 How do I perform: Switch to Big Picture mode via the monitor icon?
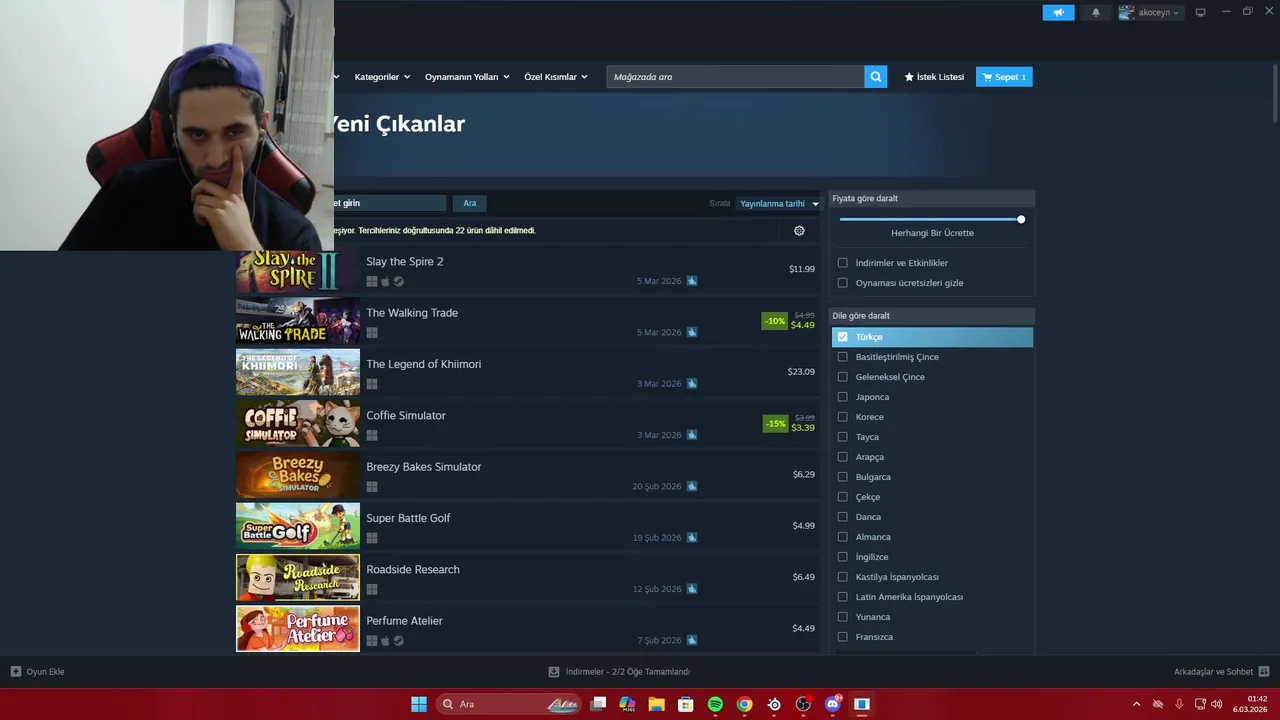coord(1201,13)
